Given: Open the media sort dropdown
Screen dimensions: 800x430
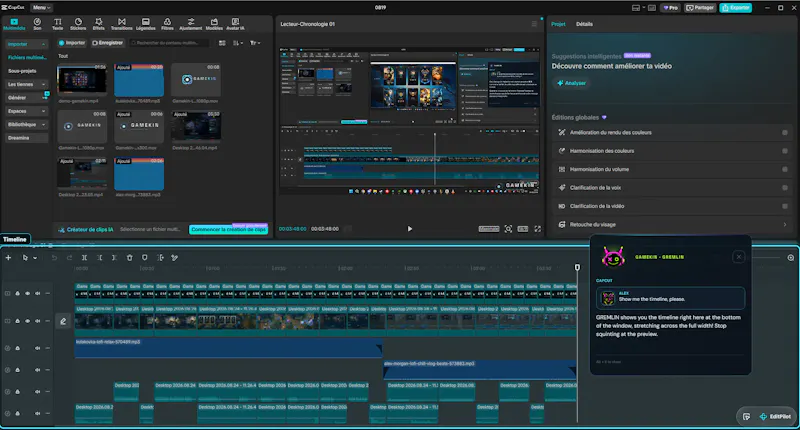Looking at the screenshot, I should click(x=238, y=43).
